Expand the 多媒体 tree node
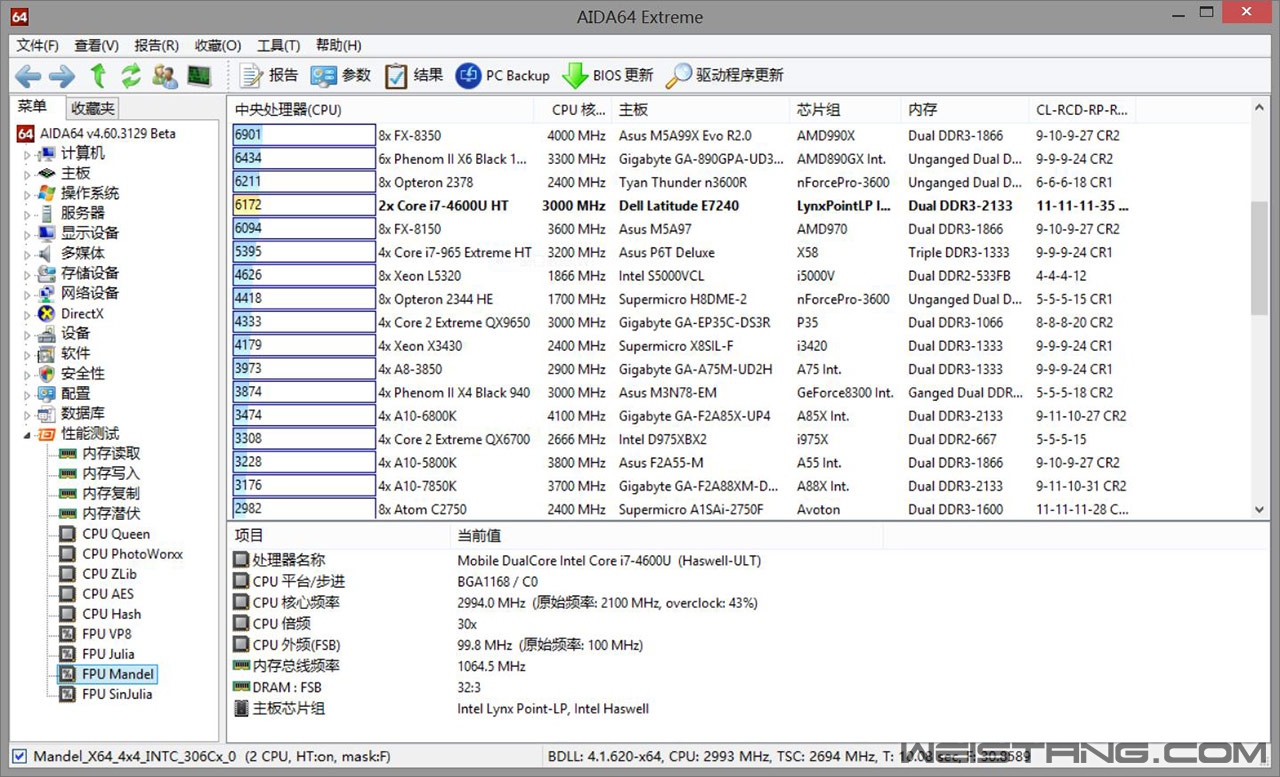The image size is (1280, 777). coord(28,254)
